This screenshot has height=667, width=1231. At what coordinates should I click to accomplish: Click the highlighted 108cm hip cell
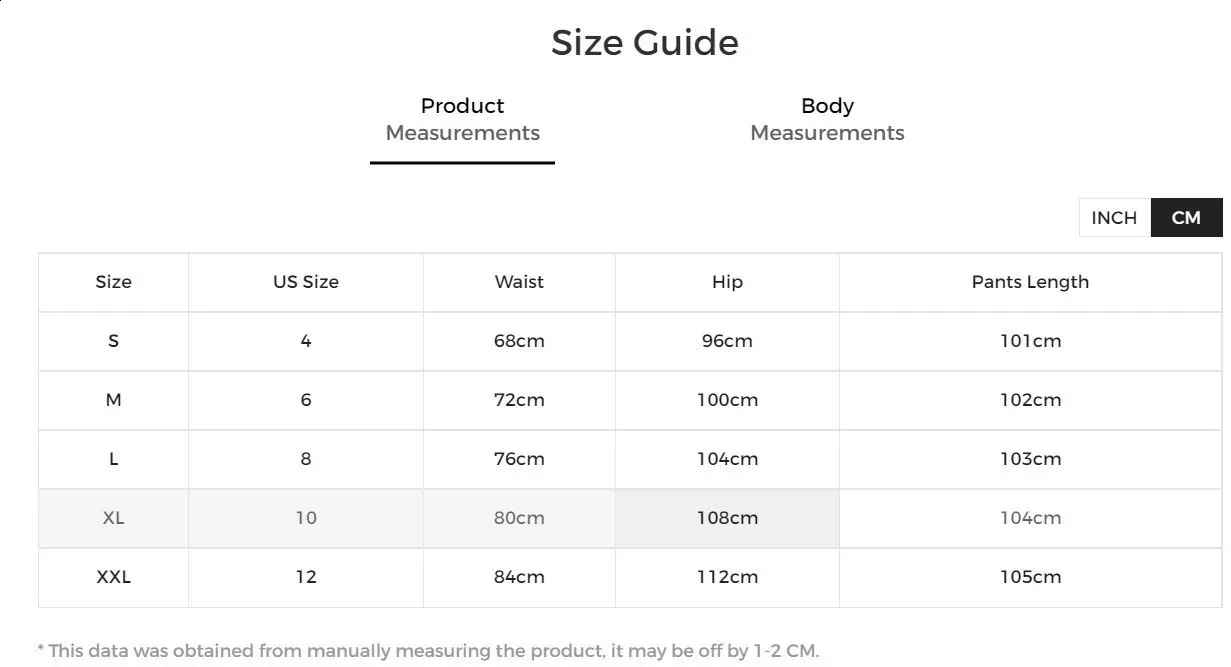point(727,518)
